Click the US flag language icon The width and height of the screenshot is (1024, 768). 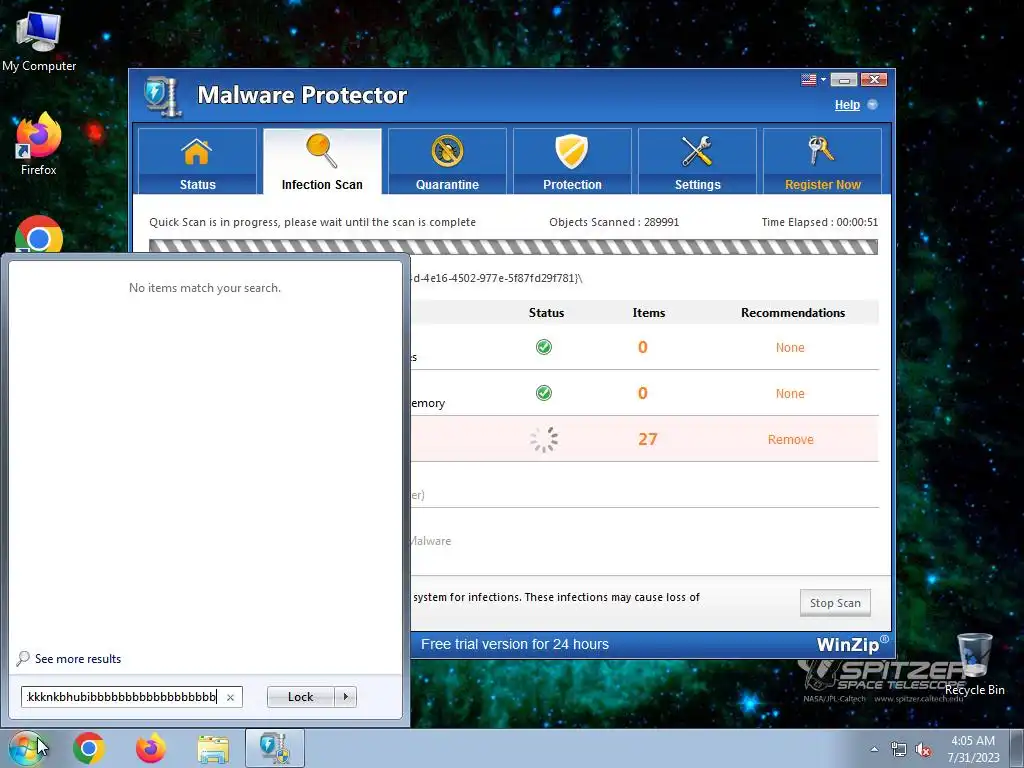[808, 80]
